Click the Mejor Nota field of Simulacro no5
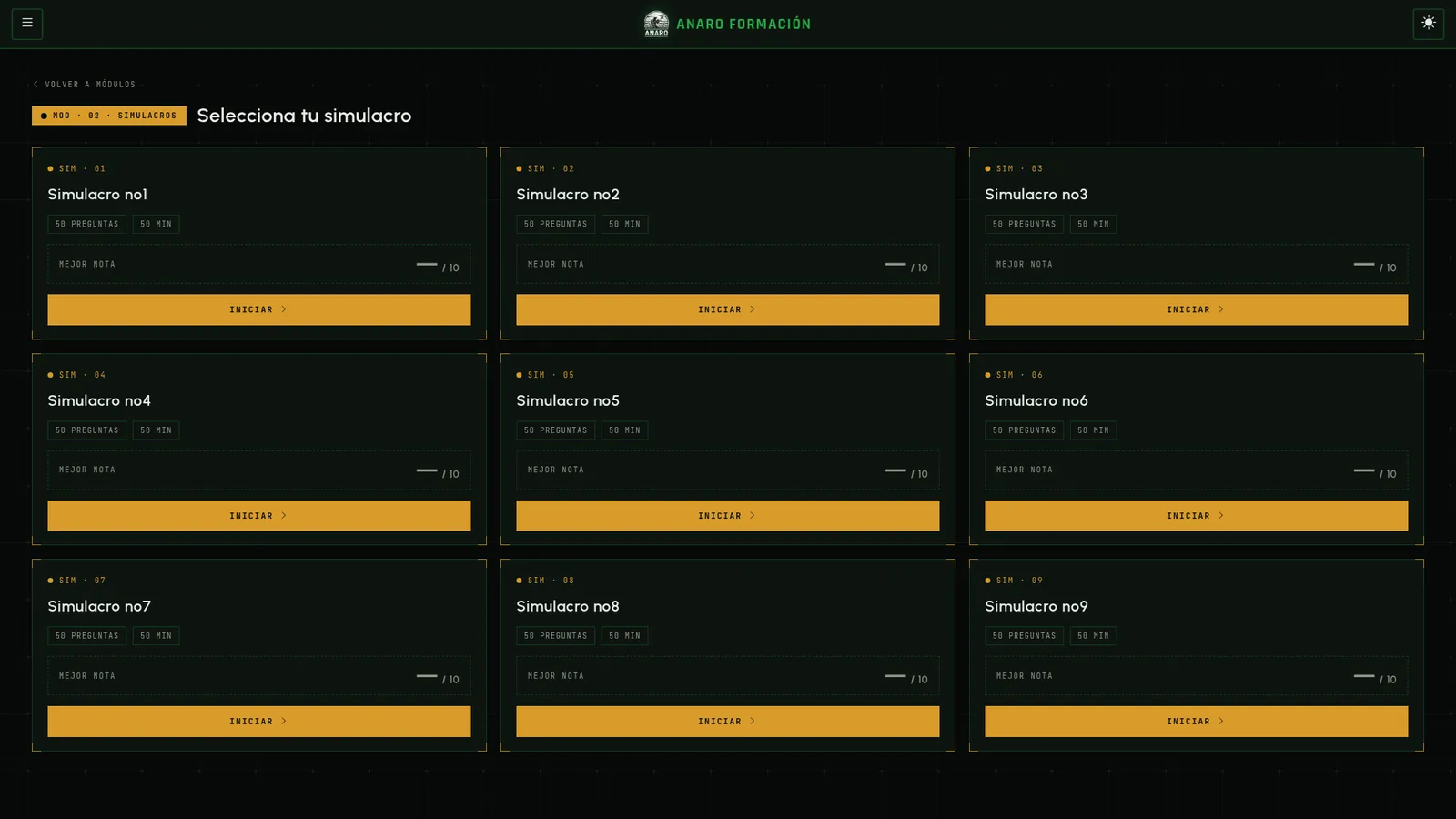 728,470
